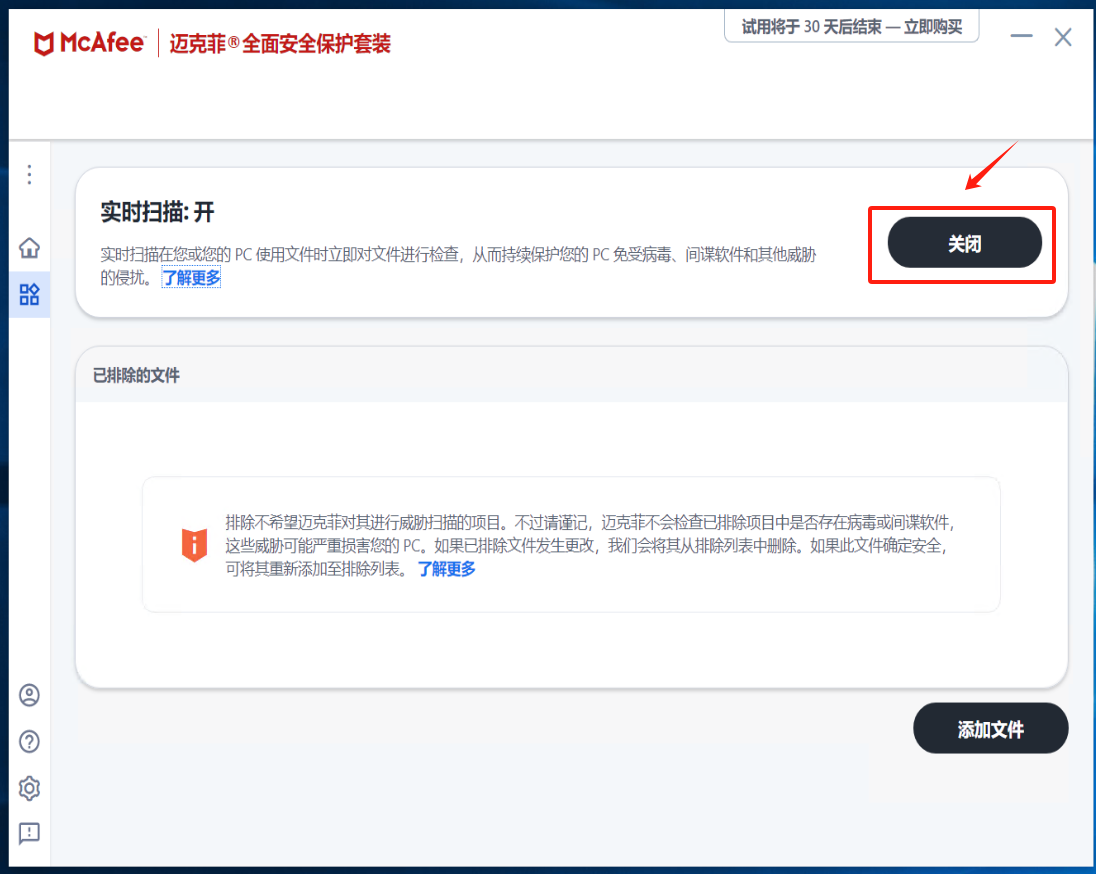Open the account profile icon
The image size is (1096, 874).
[x=29, y=695]
